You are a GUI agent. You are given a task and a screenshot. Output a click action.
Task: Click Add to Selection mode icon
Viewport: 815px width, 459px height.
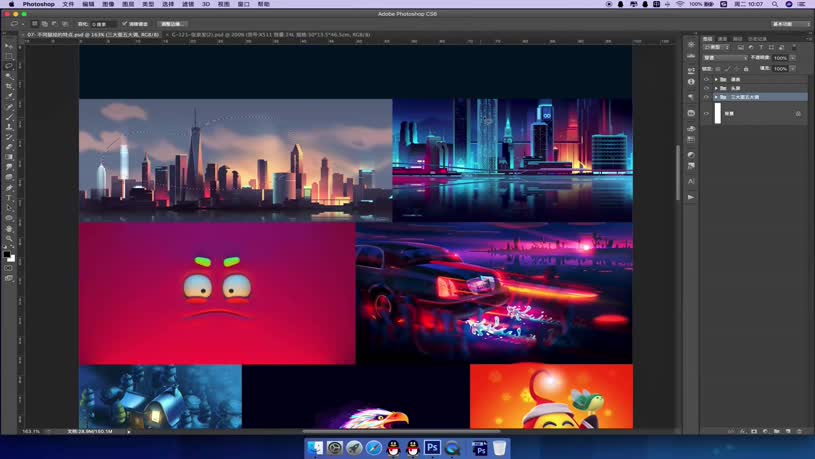45,24
